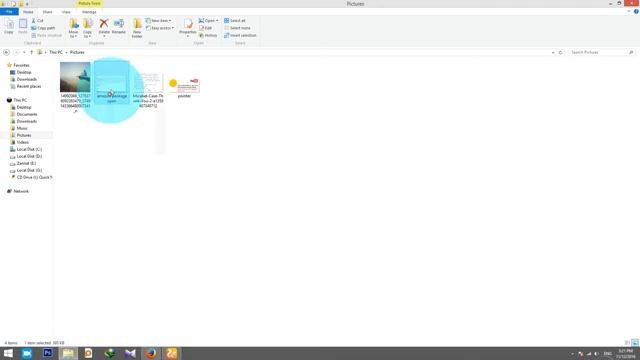Click the Copy icon in Clipboard group
Image resolution: width=640 pixels, height=360 pixels.
pos(9,27)
